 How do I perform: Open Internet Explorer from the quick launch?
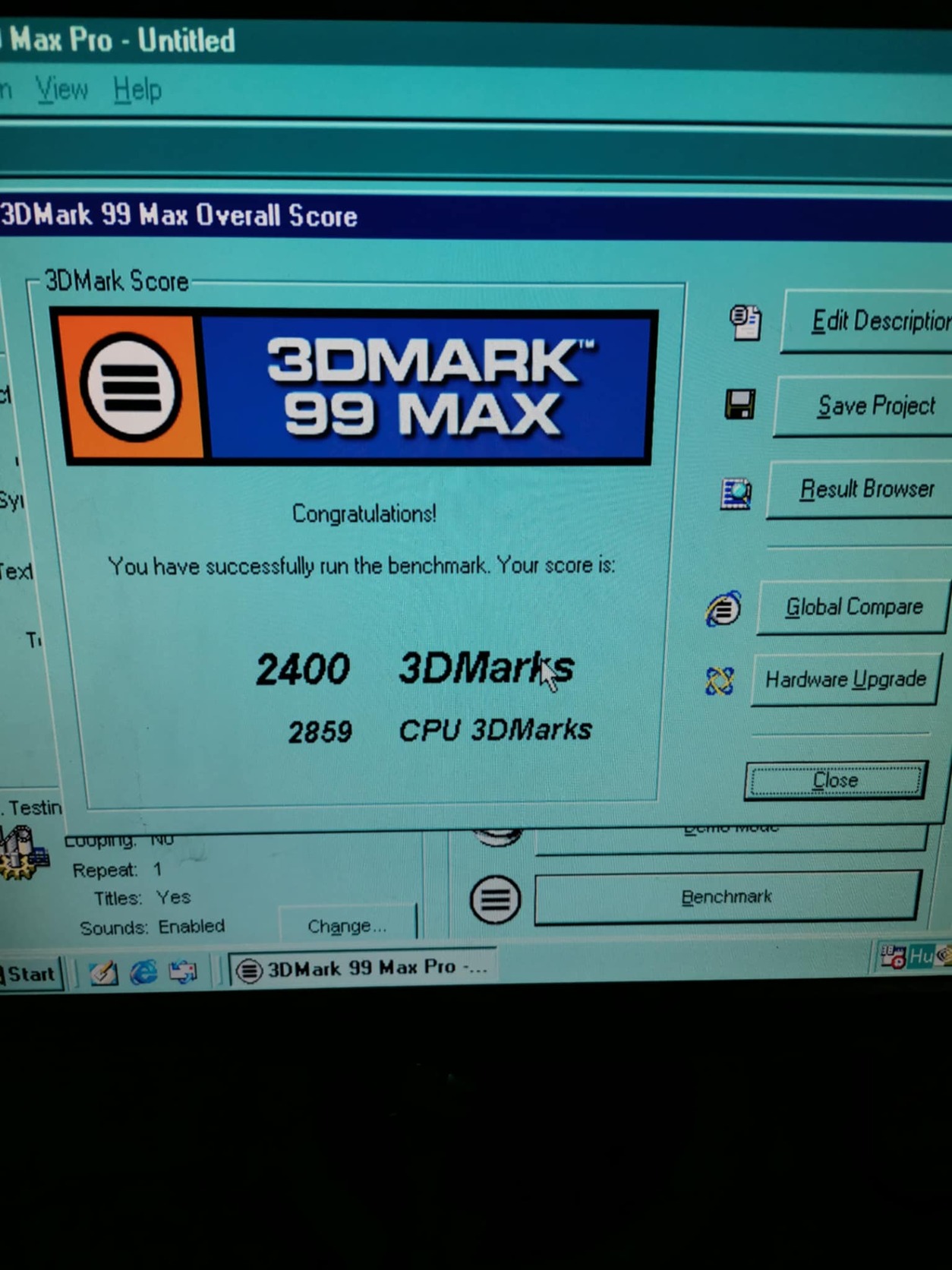[x=143, y=971]
